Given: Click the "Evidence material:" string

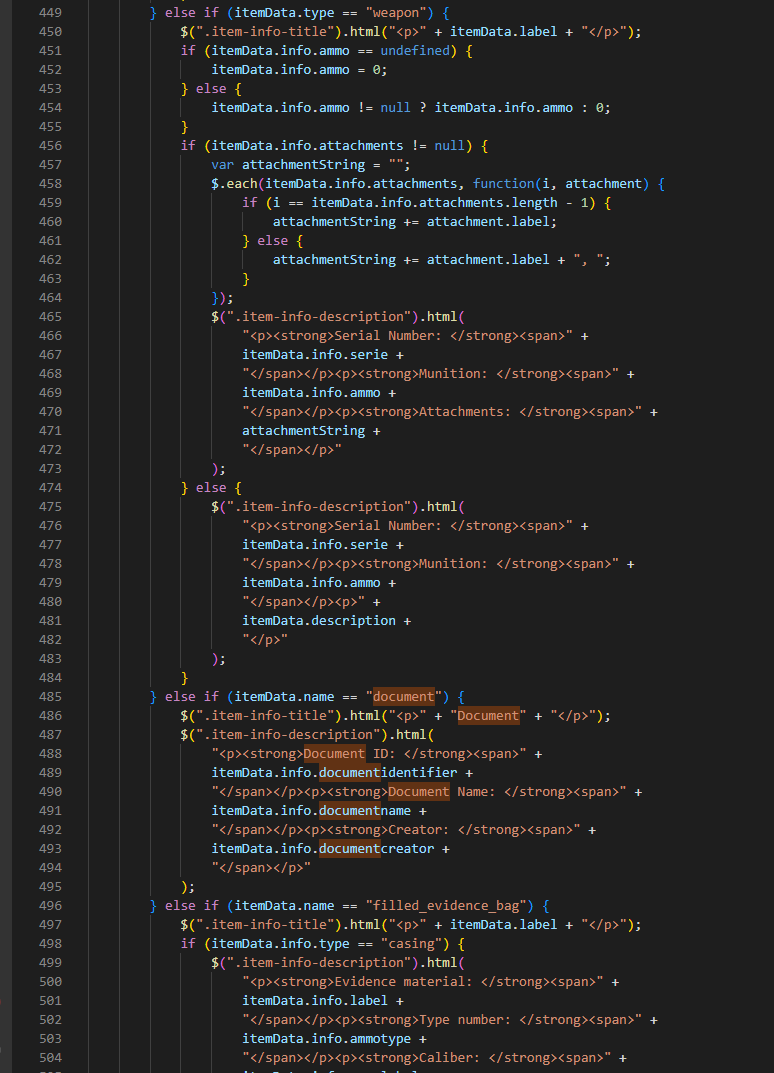Looking at the screenshot, I should [404, 981].
